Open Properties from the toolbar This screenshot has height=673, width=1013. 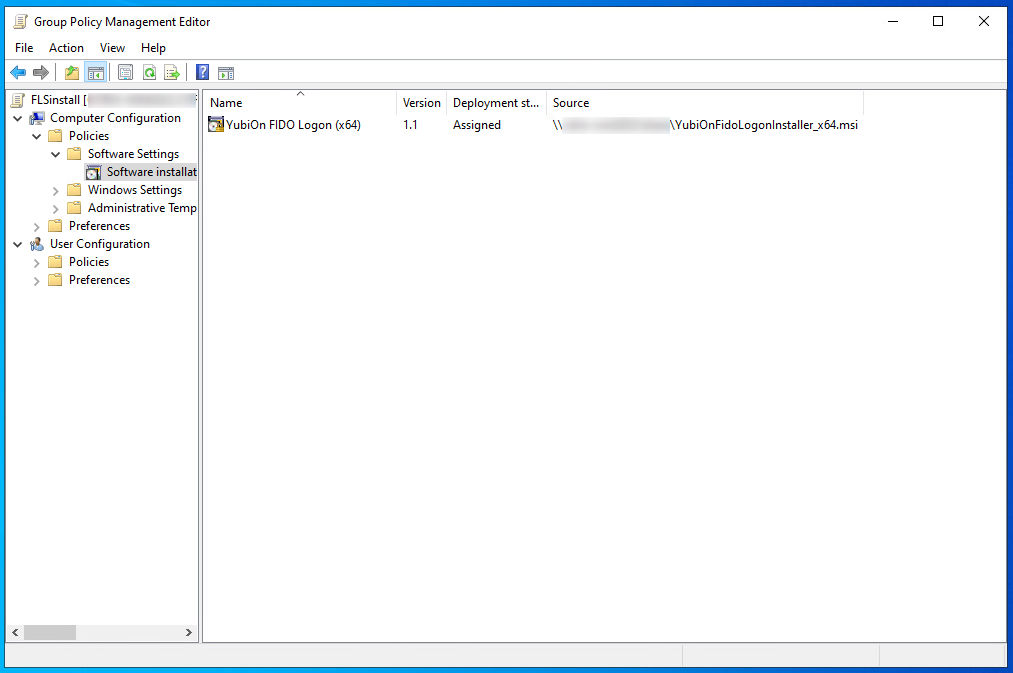[125, 72]
